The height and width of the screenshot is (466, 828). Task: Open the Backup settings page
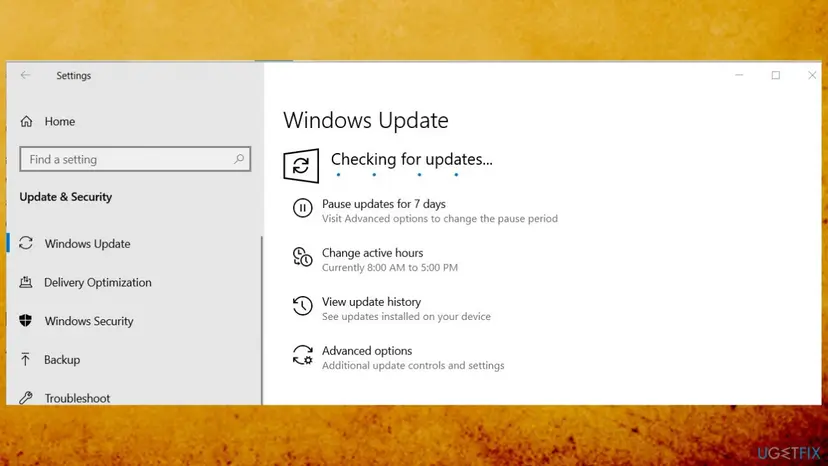tap(62, 359)
